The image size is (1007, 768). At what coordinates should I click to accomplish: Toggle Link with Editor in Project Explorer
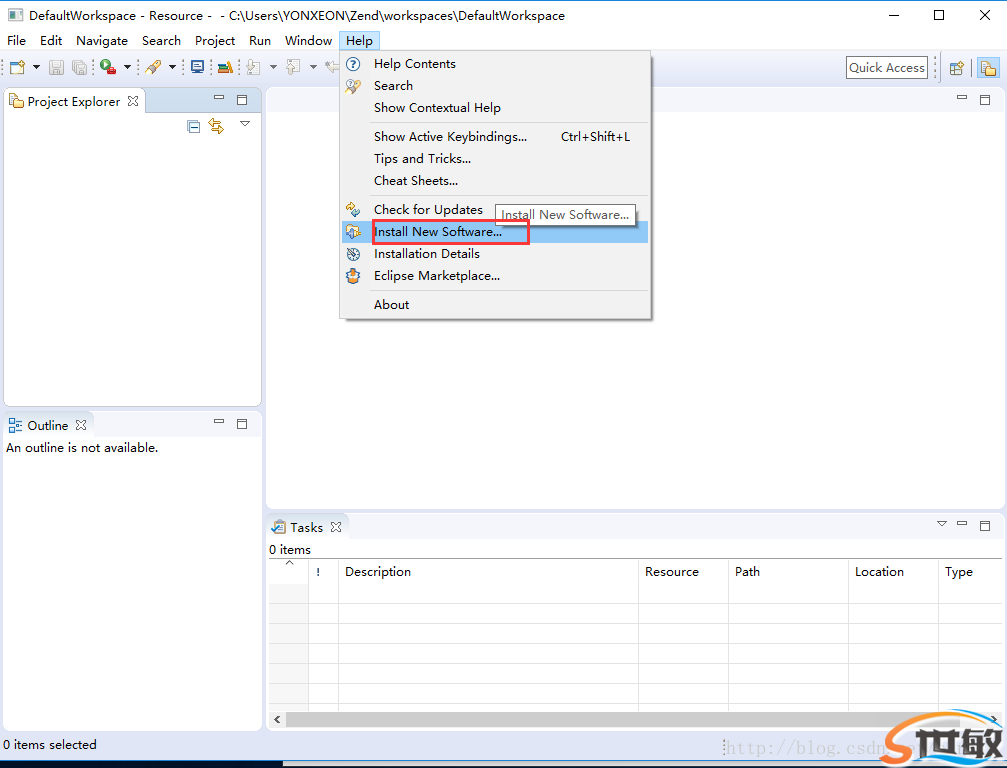[x=216, y=126]
